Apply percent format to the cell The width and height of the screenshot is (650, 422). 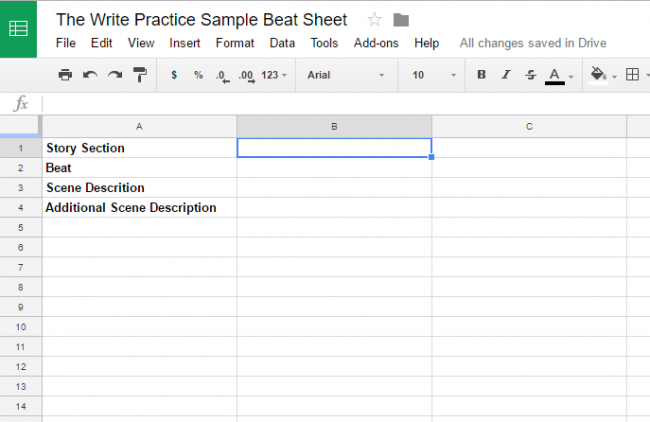click(198, 75)
